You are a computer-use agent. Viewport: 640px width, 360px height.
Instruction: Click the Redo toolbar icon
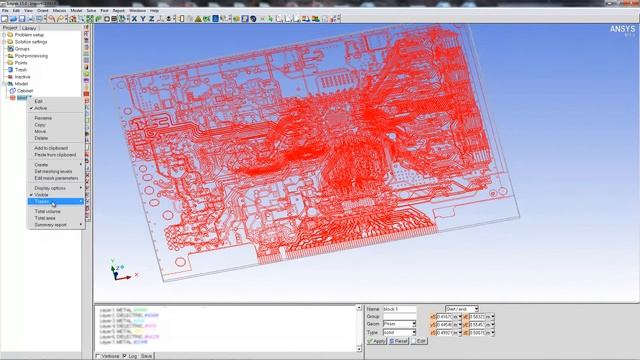coord(60,19)
